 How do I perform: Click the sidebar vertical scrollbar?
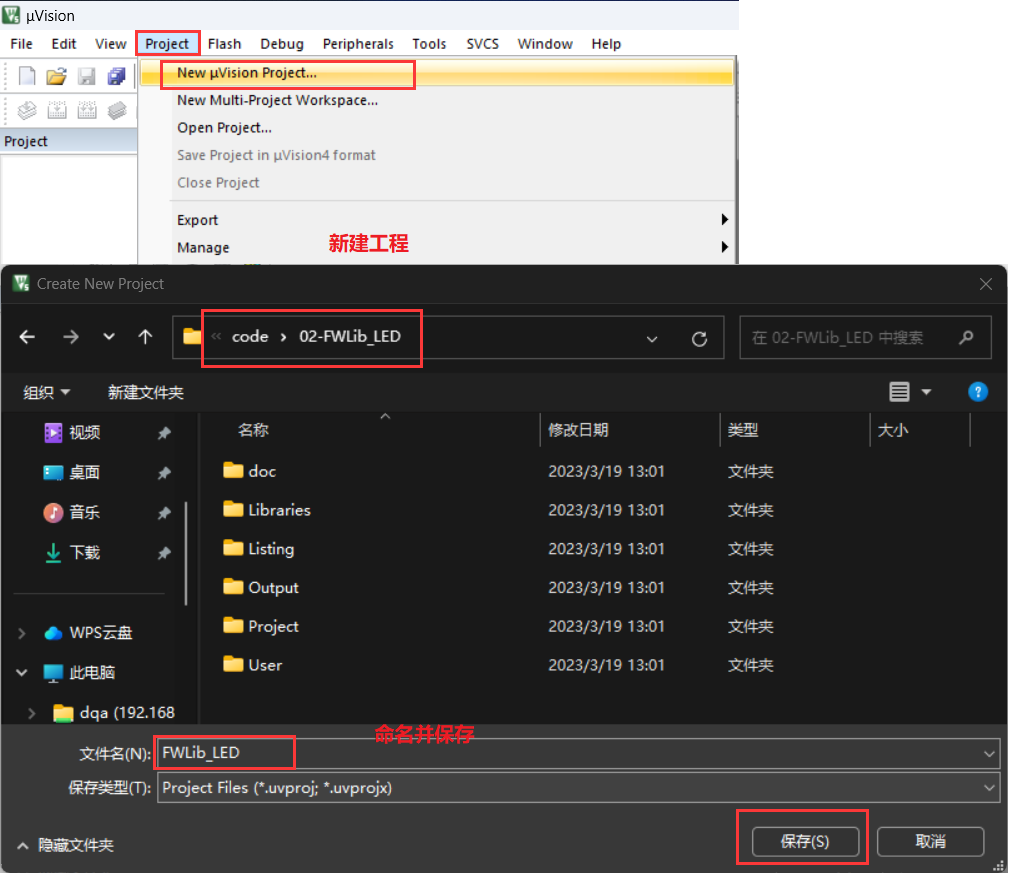(186, 553)
